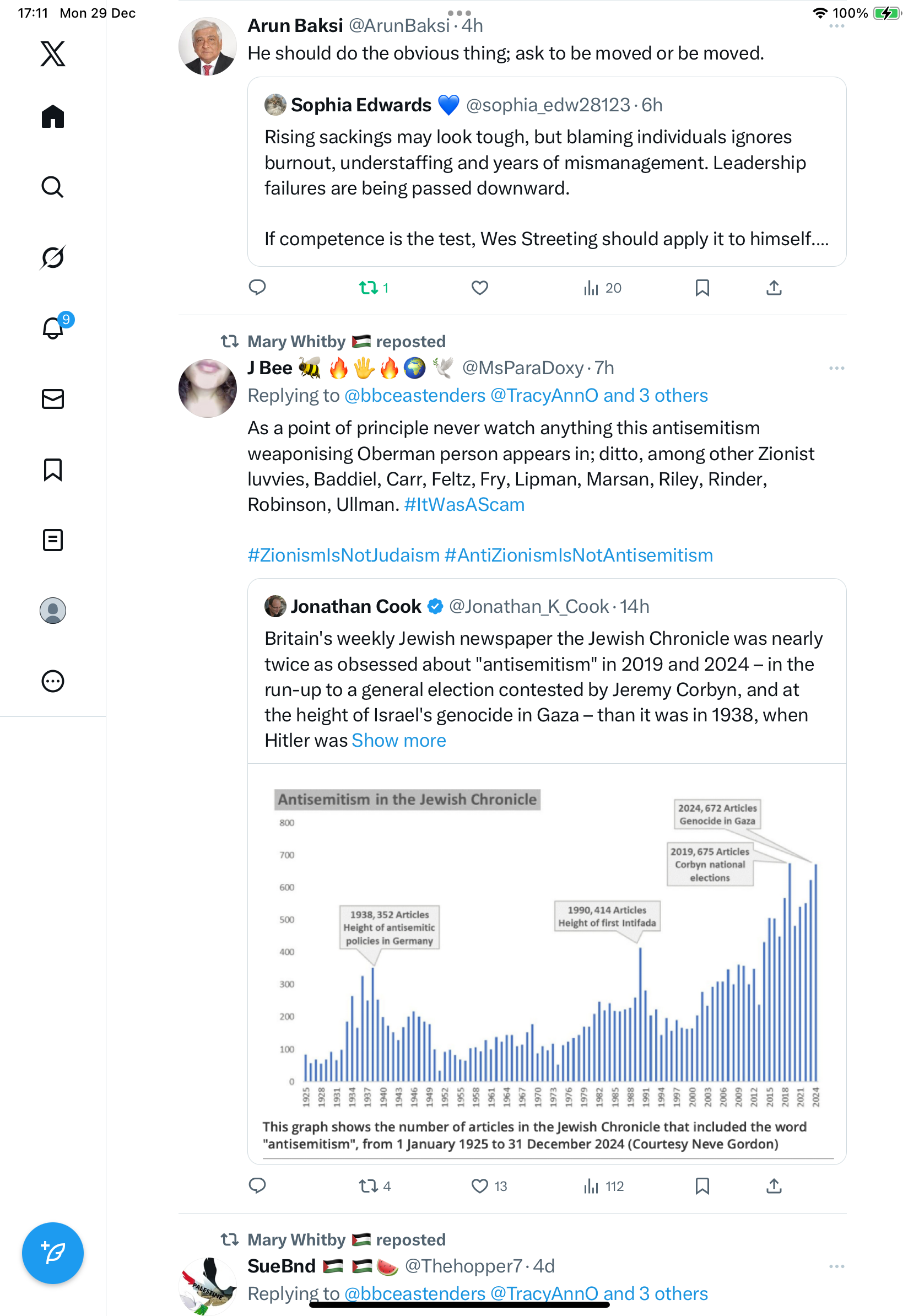The height and width of the screenshot is (1316, 919).
Task: Open Bookmarks in the sidebar
Action: tap(53, 470)
